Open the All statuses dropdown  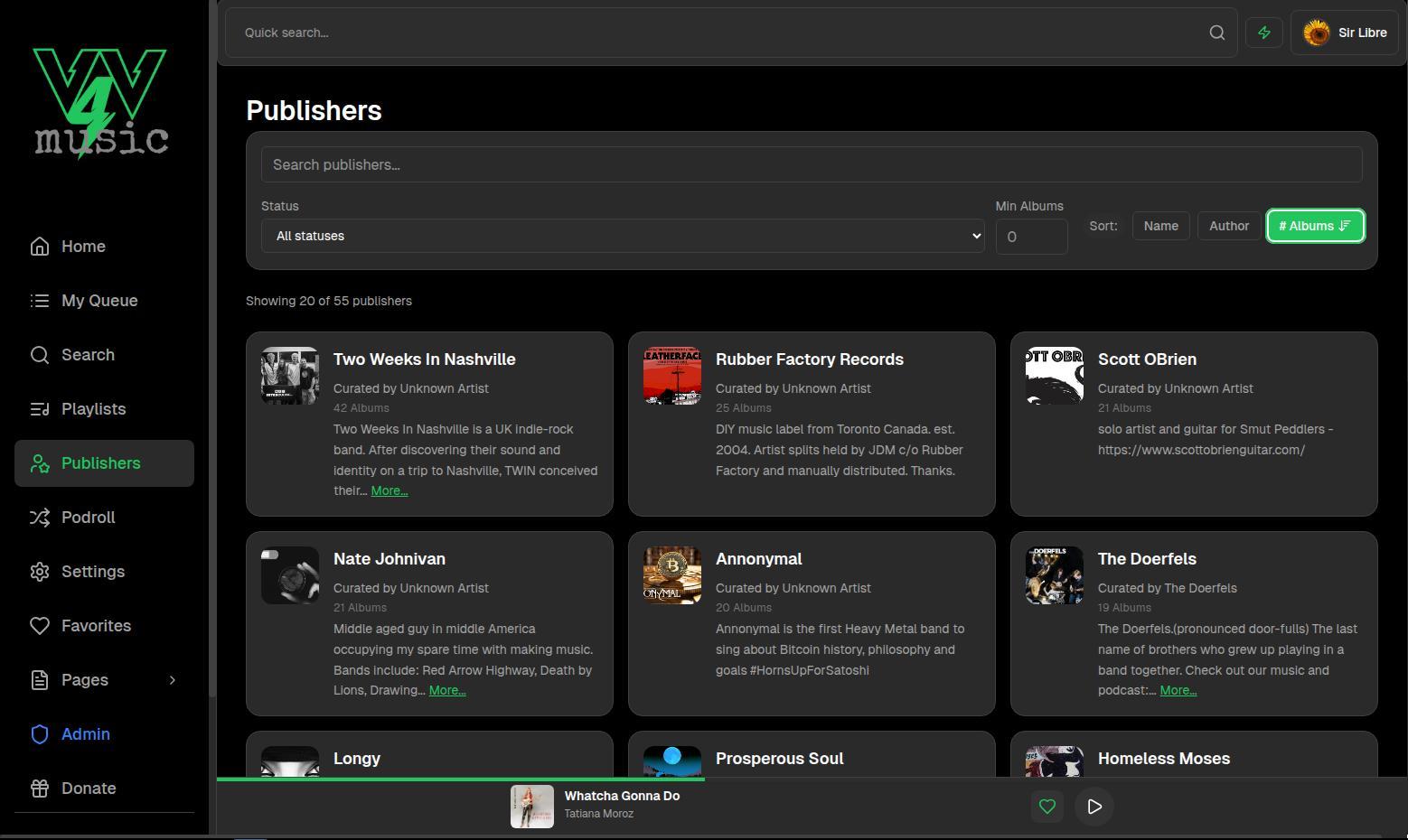click(622, 236)
